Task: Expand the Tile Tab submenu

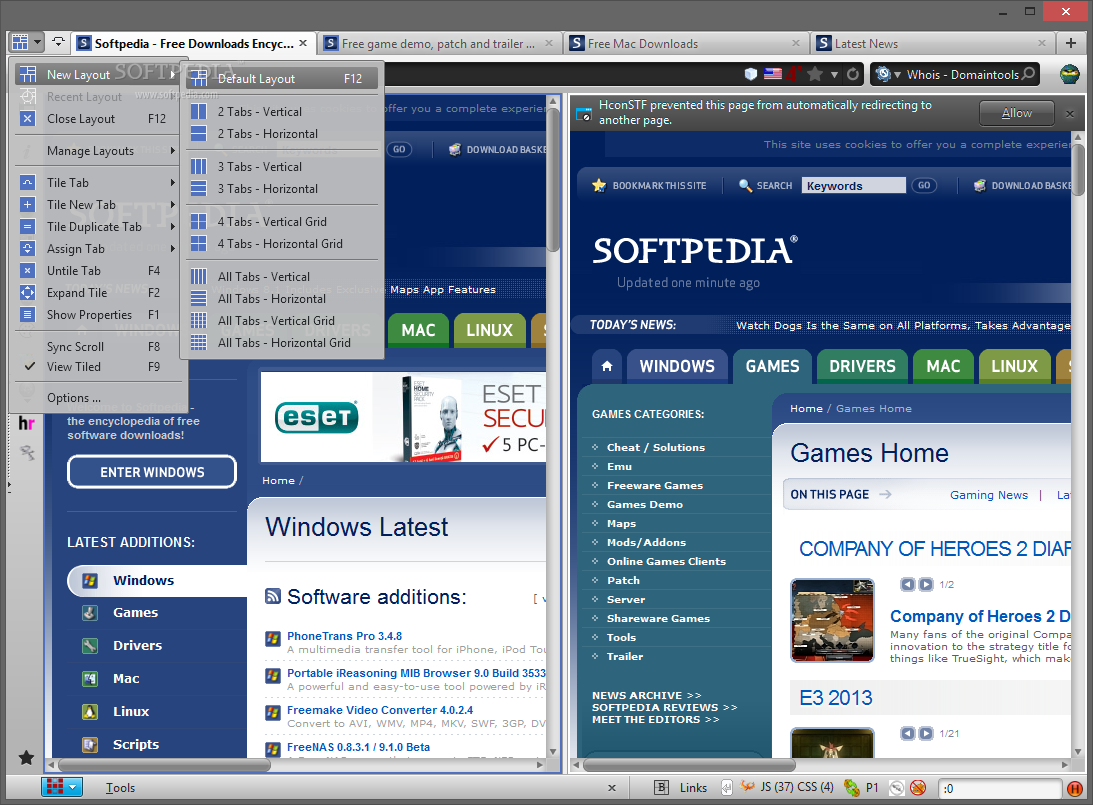Action: point(98,183)
